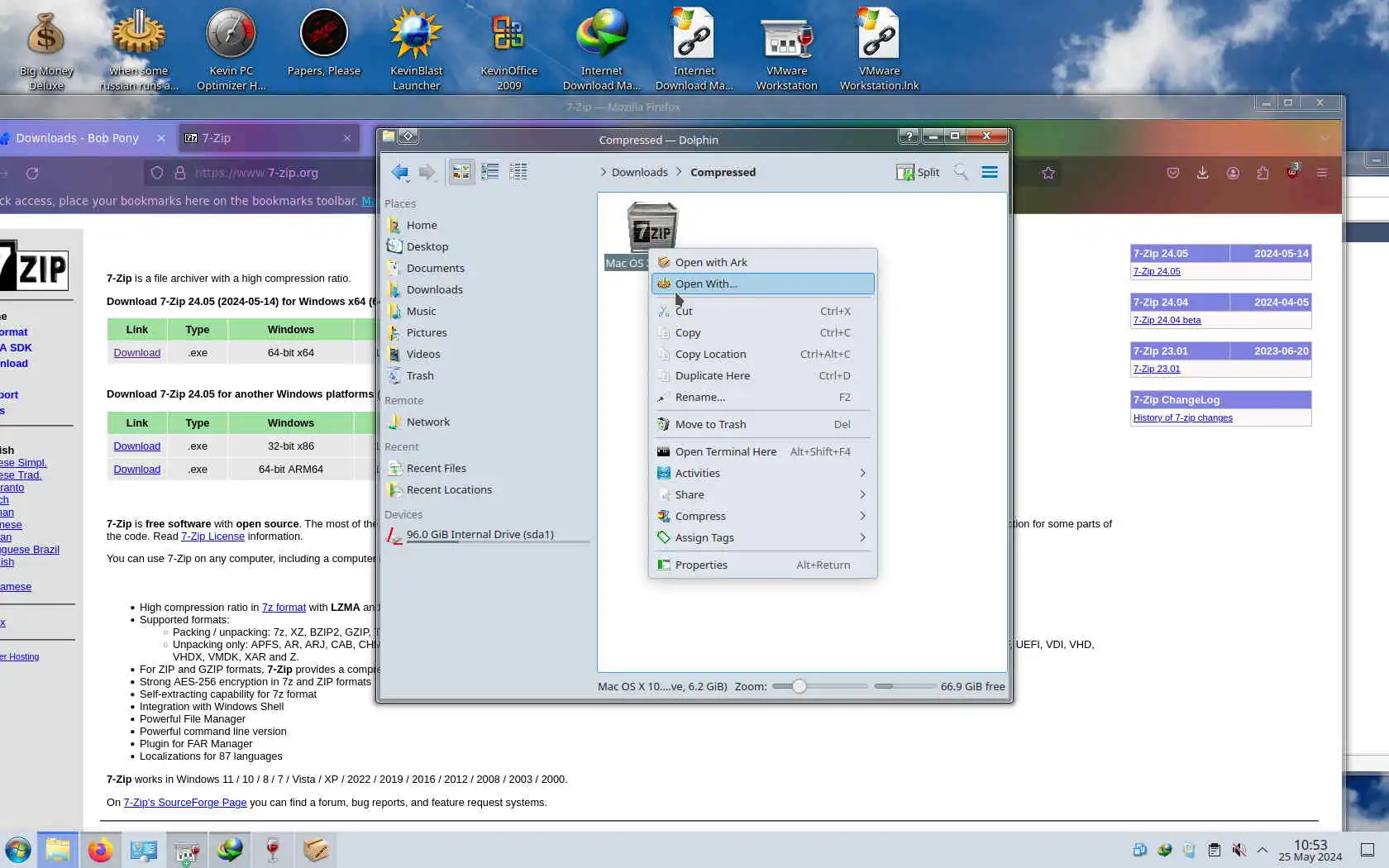Bookmark this page with the star icon

tap(1048, 173)
